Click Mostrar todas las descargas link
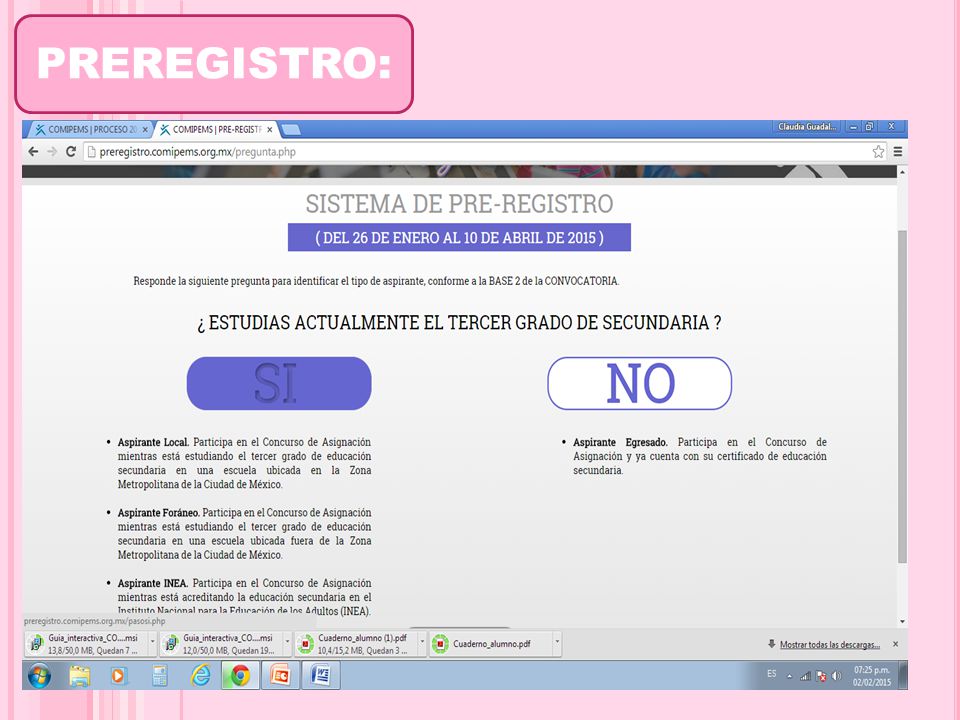Screen dimensions: 960x720 click(x=830, y=645)
